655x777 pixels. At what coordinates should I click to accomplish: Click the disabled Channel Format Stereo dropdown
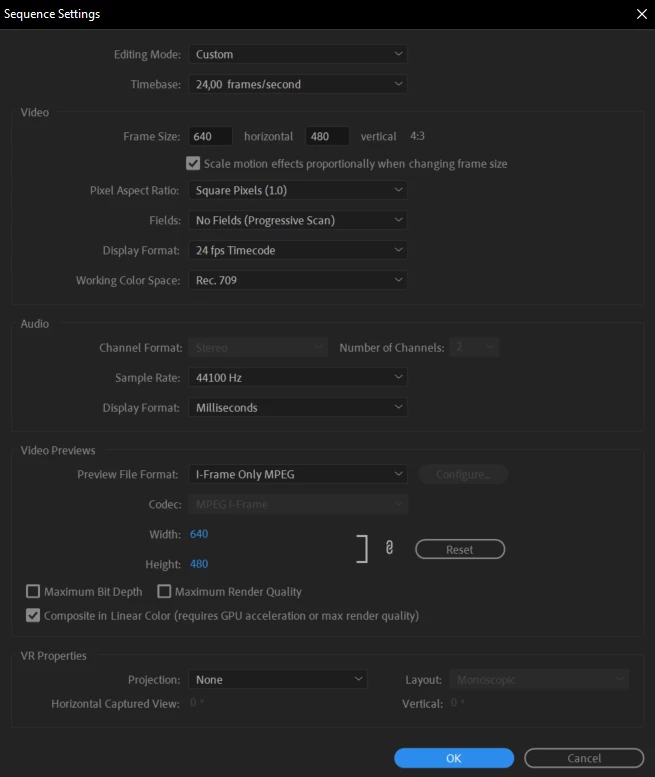click(x=258, y=347)
